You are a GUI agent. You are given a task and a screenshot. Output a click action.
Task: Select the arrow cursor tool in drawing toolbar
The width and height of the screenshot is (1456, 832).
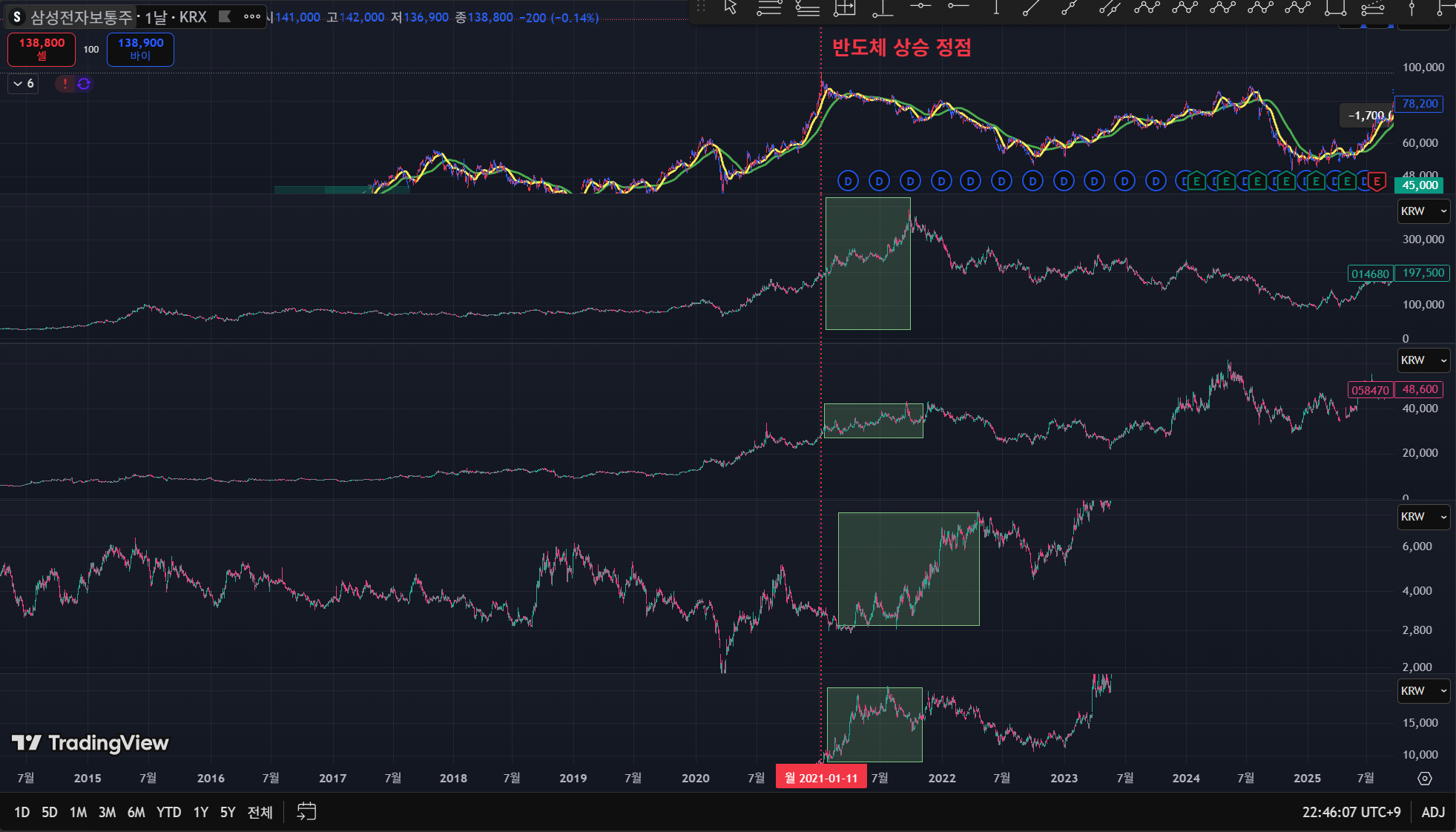click(x=731, y=7)
